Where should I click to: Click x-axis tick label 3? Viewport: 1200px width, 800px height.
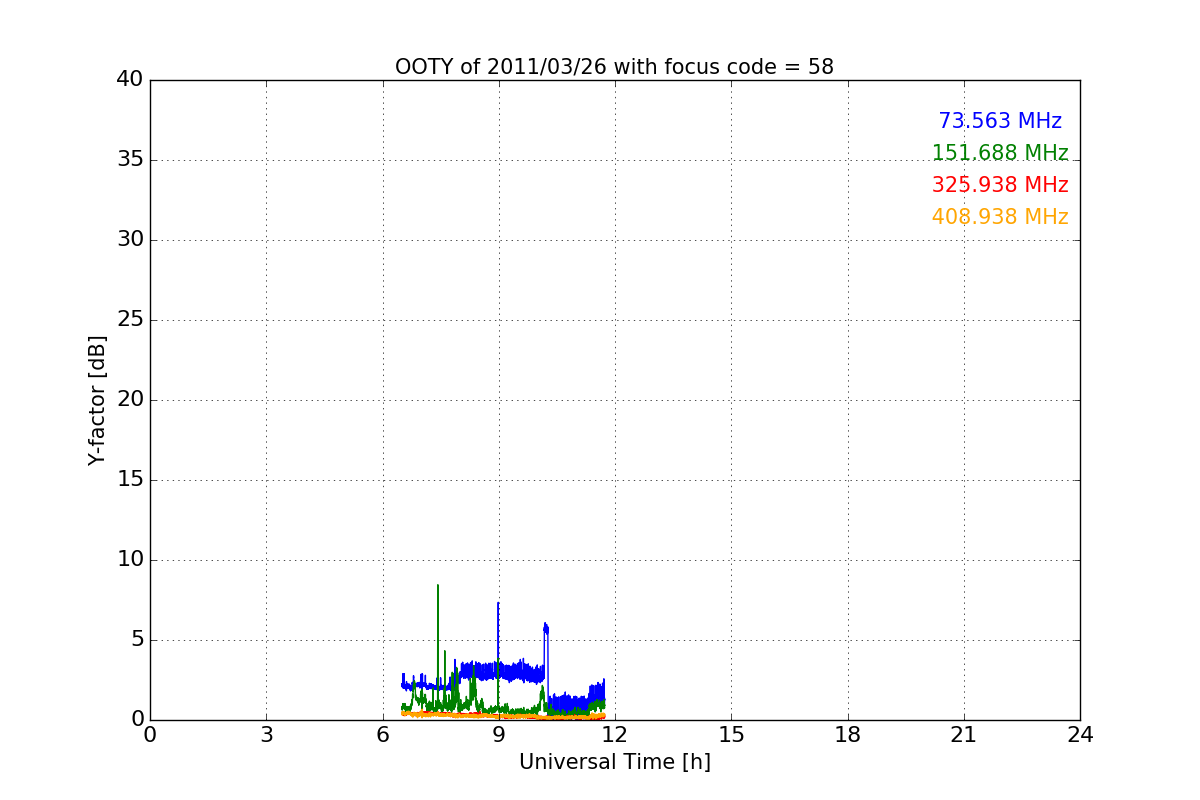[266, 735]
